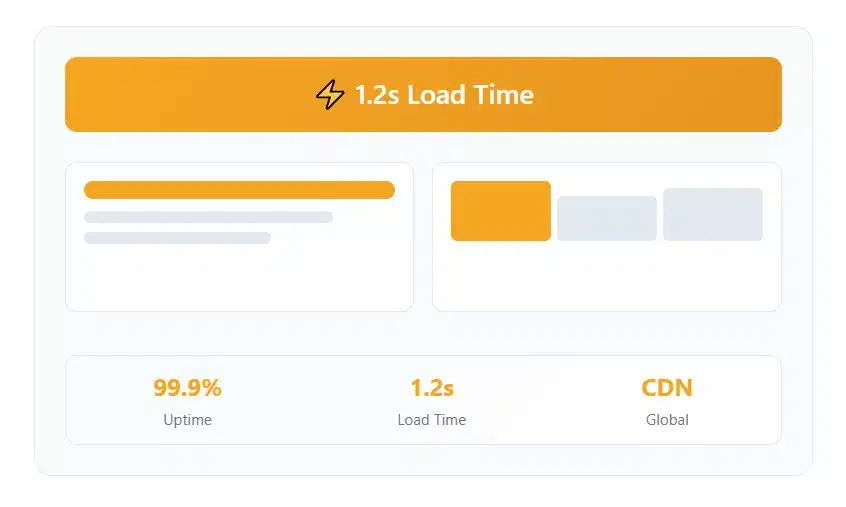This screenshot has height=507, width=846.
Task: Click empty area of right blocks card
Action: [606, 278]
